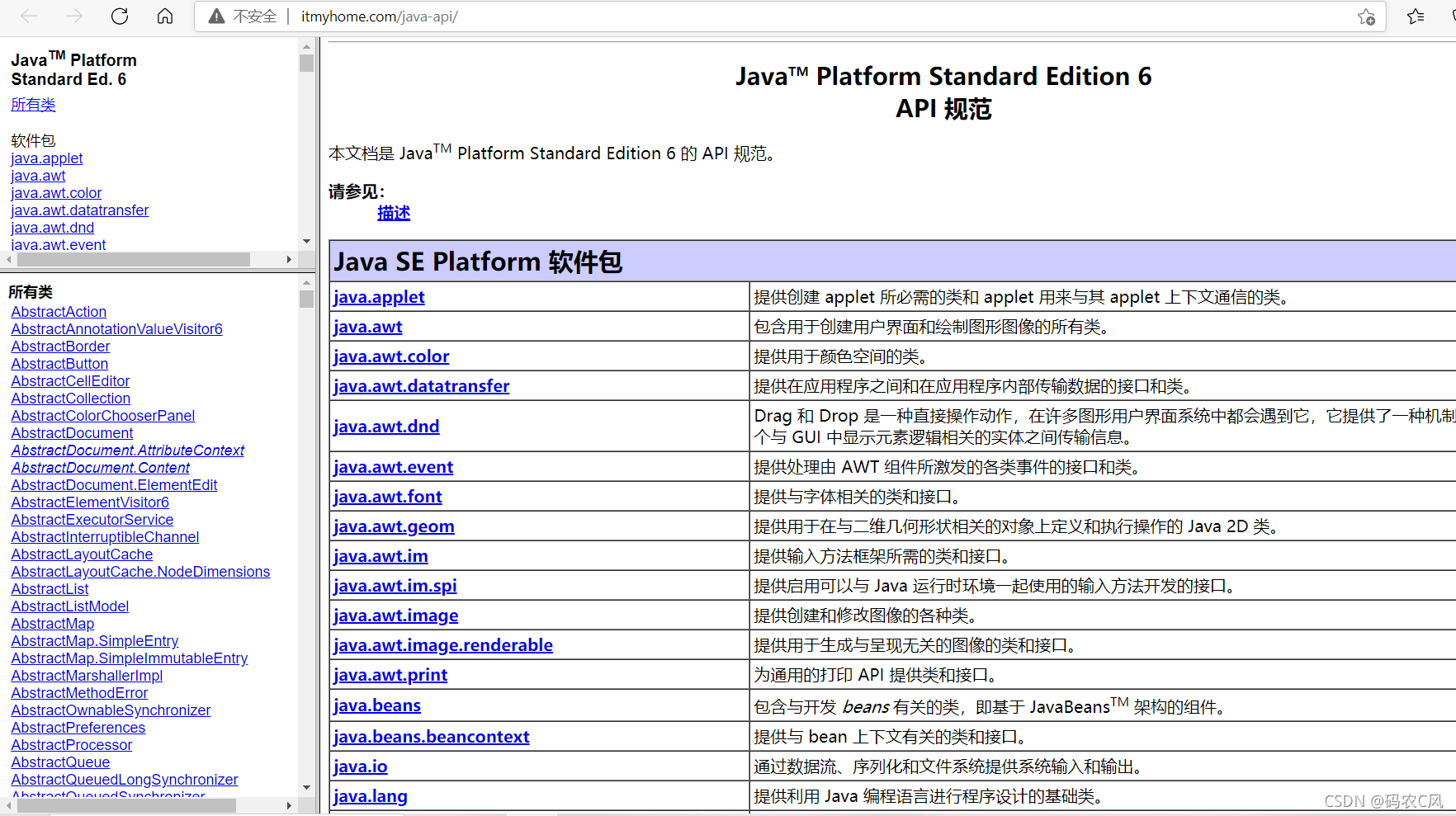1456x816 pixels.
Task: Open java.awt.dnd in the main table
Action: pyautogui.click(x=386, y=427)
